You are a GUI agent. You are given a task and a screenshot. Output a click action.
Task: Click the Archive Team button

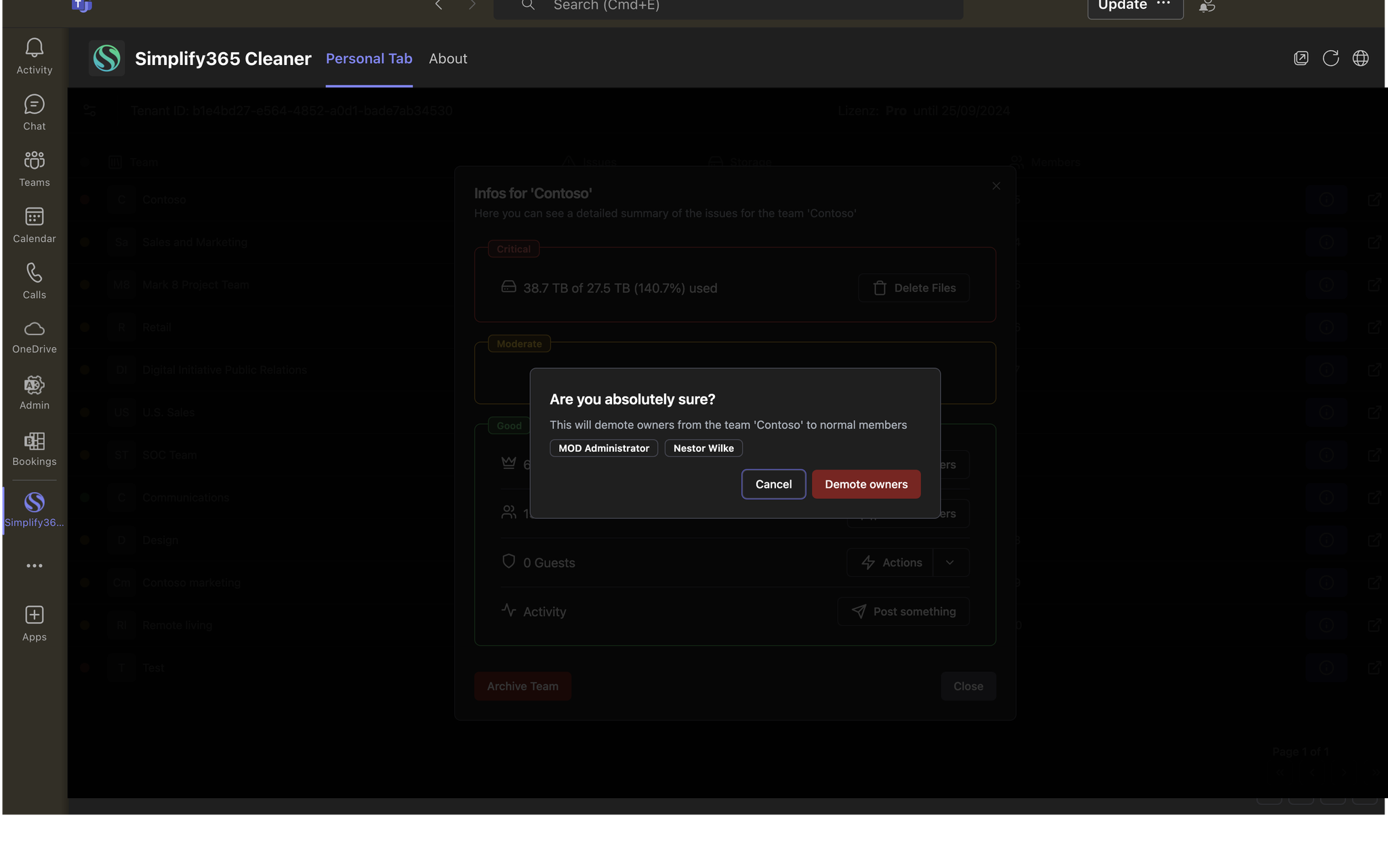(523, 686)
